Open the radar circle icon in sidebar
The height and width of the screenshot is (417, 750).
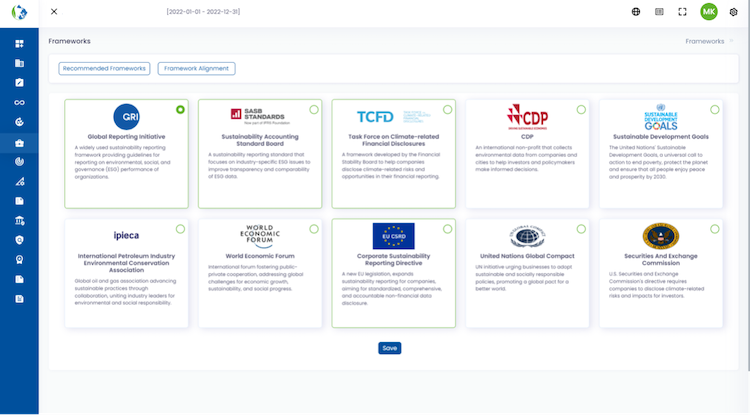tap(19, 162)
